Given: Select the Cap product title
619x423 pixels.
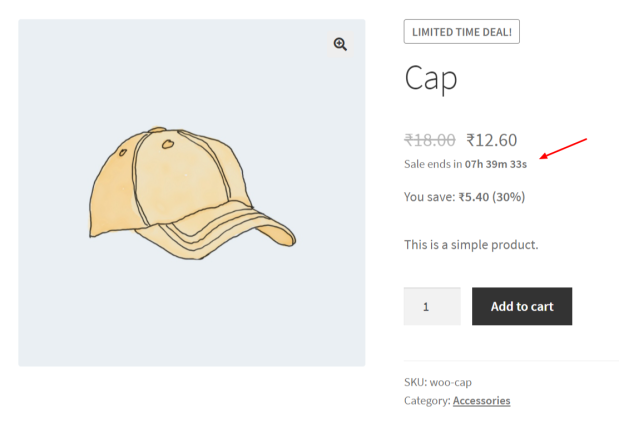Looking at the screenshot, I should 431,78.
